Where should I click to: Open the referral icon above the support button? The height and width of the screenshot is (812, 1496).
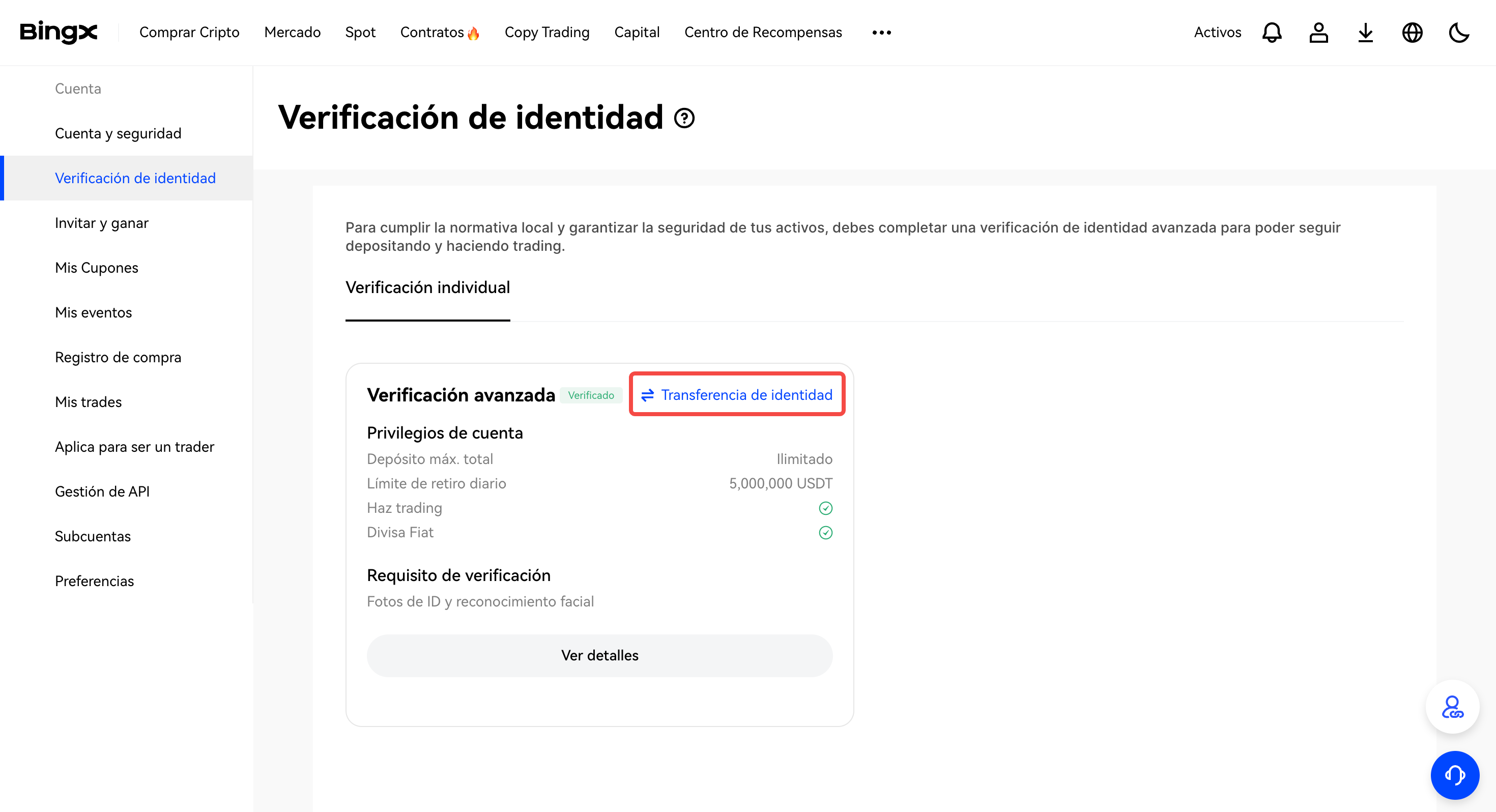(x=1452, y=707)
